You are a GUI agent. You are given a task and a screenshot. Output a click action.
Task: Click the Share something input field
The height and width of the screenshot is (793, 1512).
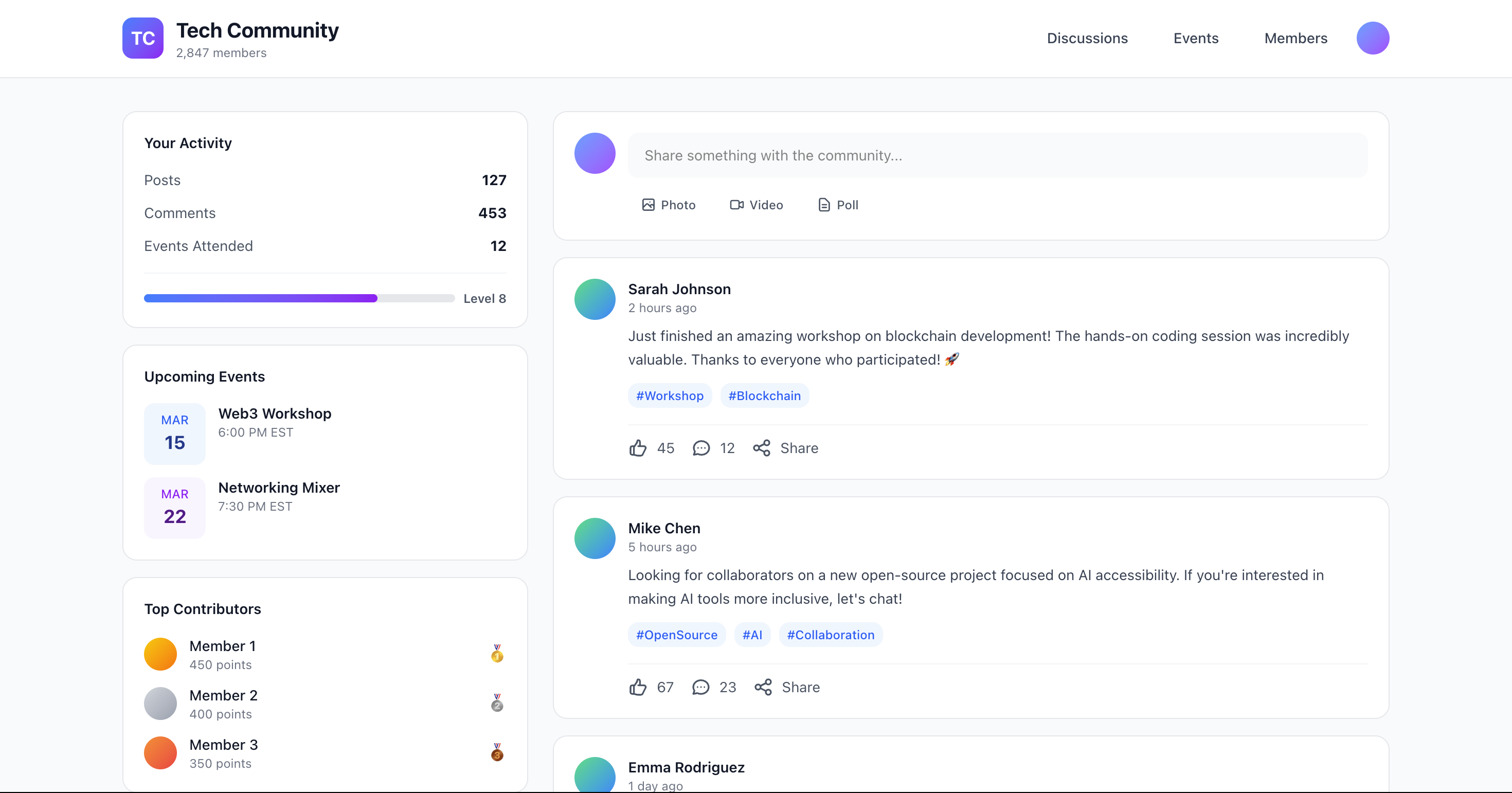(998, 155)
